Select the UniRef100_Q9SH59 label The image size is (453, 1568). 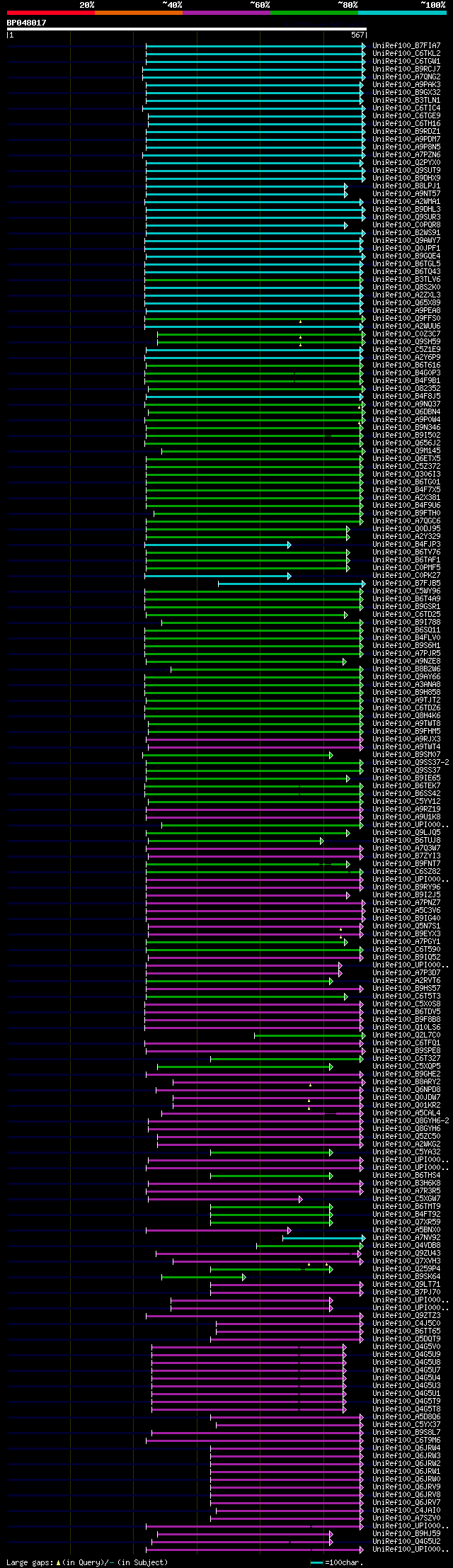tap(406, 341)
